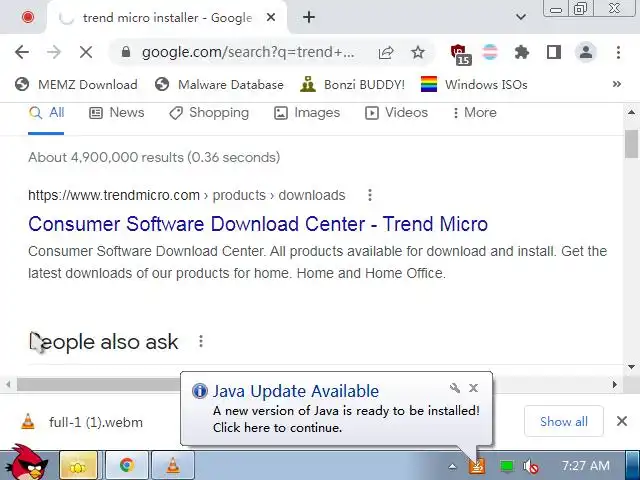Switch to the Images results tab
Screen dimensions: 640x480
click(307, 113)
